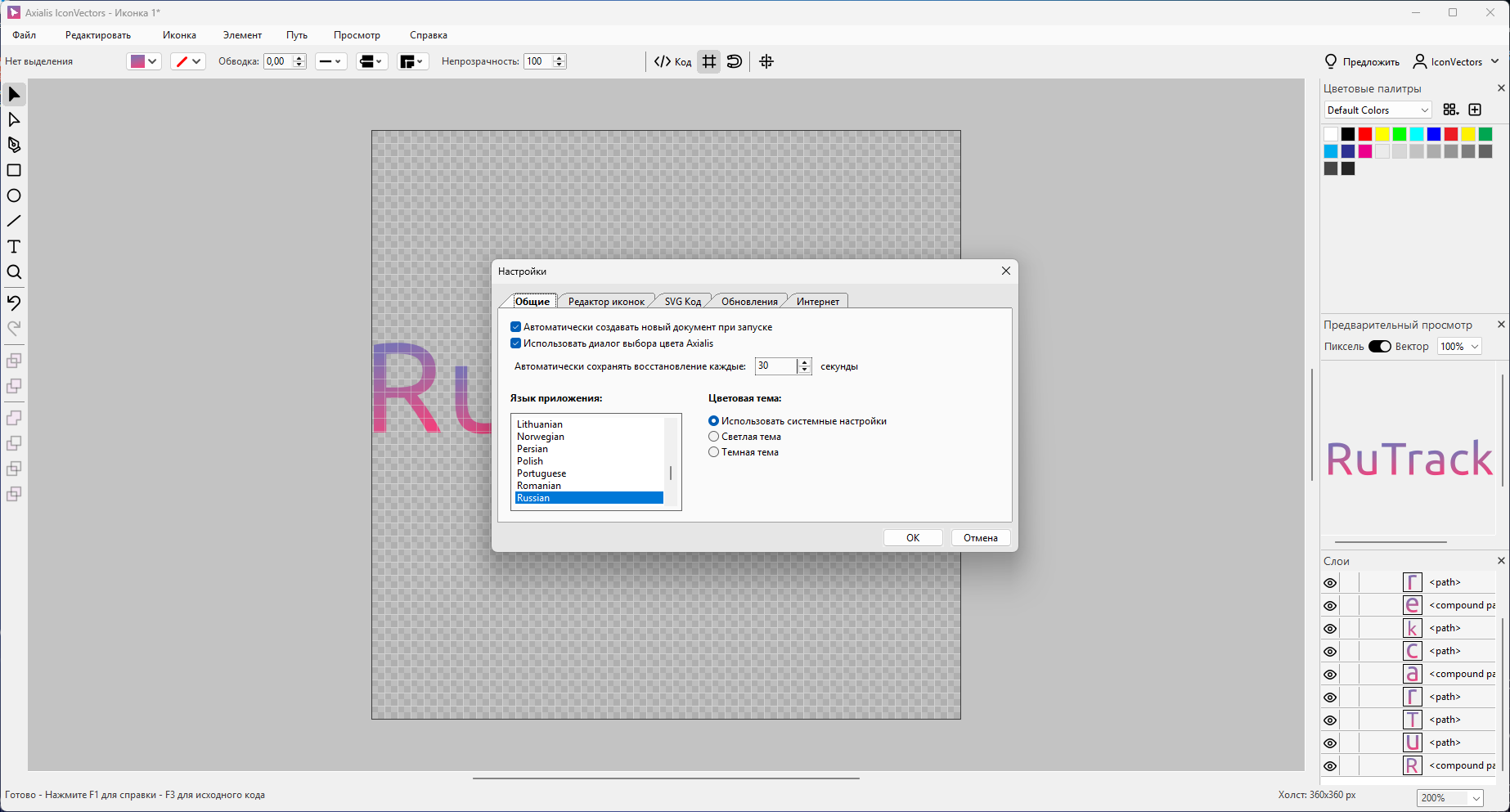Viewport: 1510px width, 812px height.
Task: Close the Слои panel
Action: pos(1501,561)
